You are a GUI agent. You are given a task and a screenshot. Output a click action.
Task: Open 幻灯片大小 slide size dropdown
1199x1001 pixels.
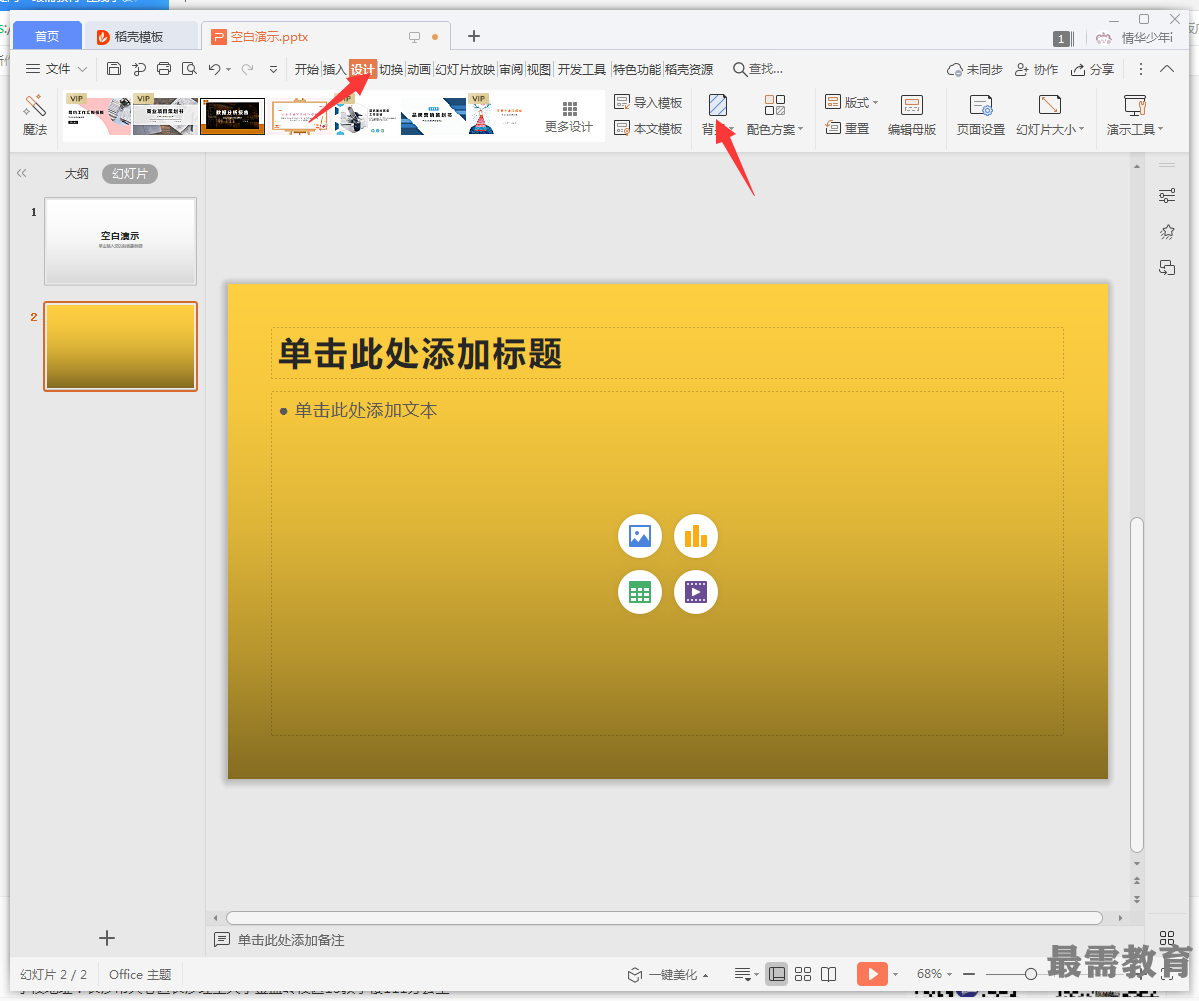pos(1050,115)
